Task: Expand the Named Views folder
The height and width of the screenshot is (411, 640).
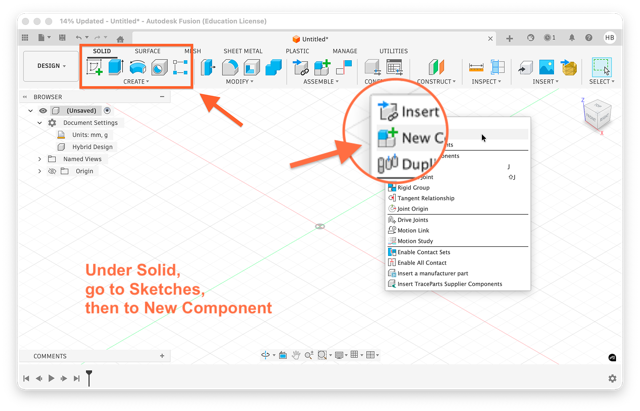Action: (40, 159)
